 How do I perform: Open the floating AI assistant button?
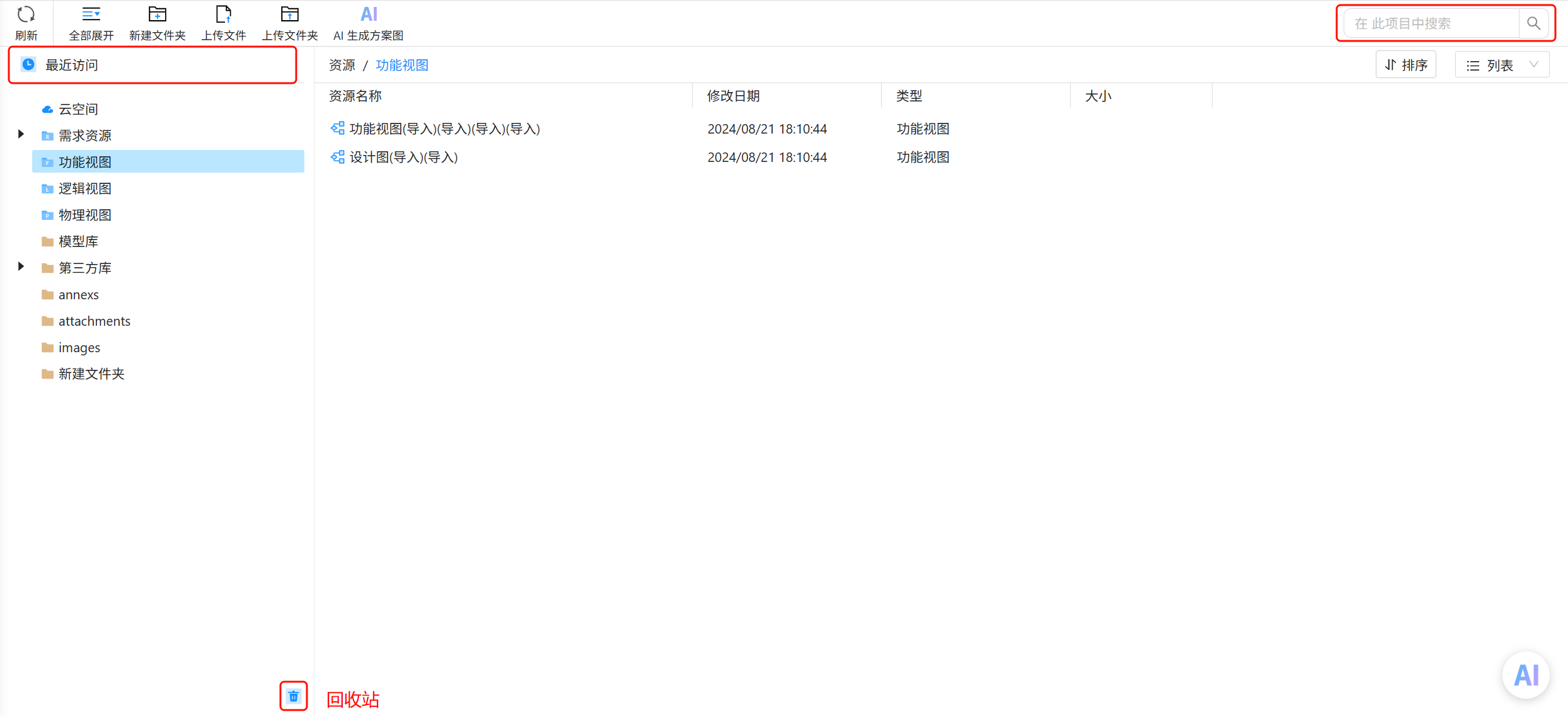(x=1526, y=675)
